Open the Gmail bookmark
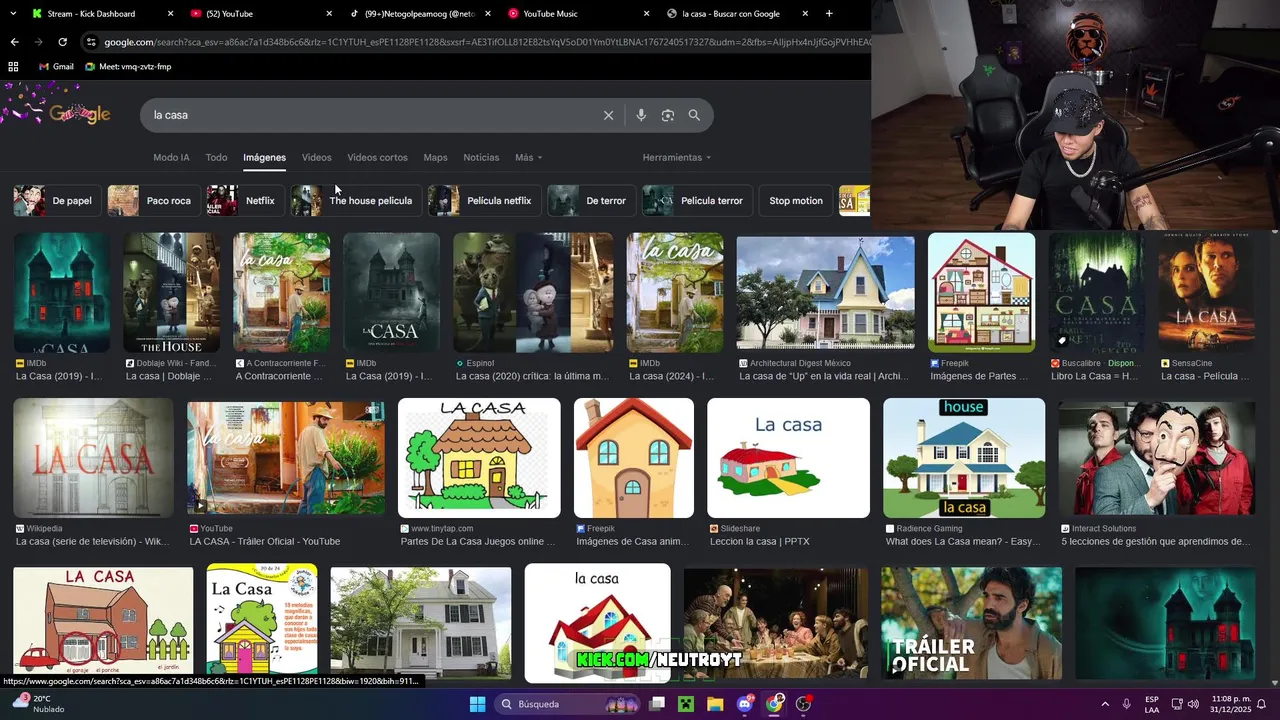This screenshot has width=1280, height=720. pyautogui.click(x=56, y=66)
